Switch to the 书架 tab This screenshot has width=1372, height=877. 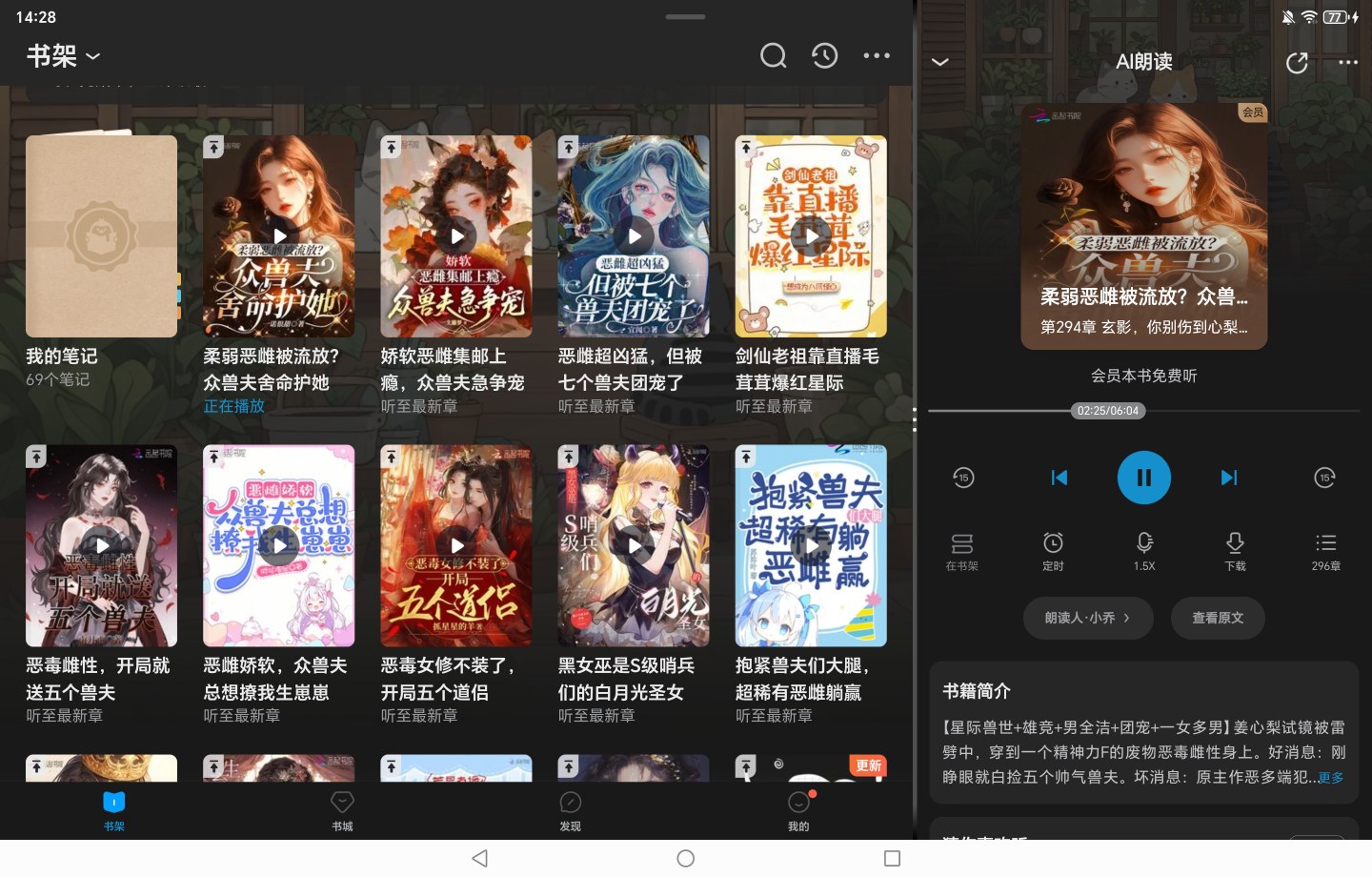click(114, 811)
